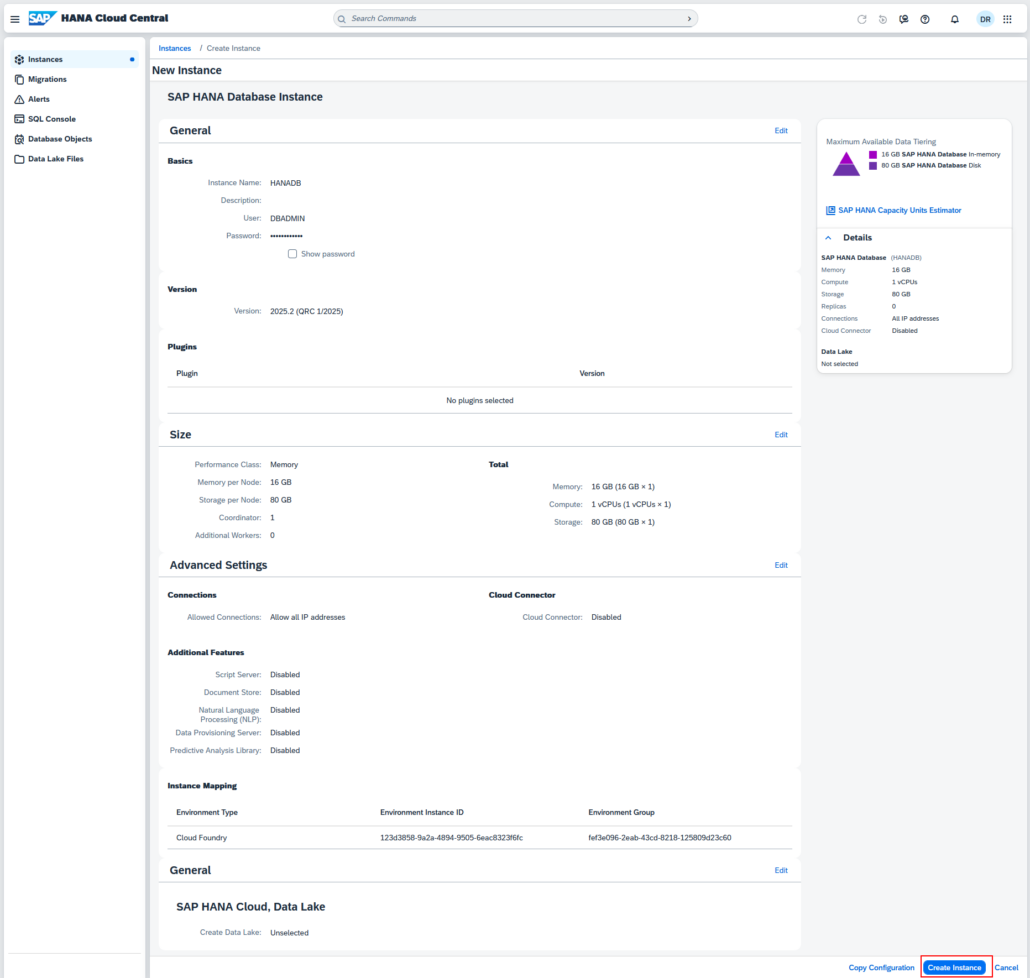The image size is (1030, 978).
Task: Click the arrow at the search bar's end
Action: (x=689, y=19)
